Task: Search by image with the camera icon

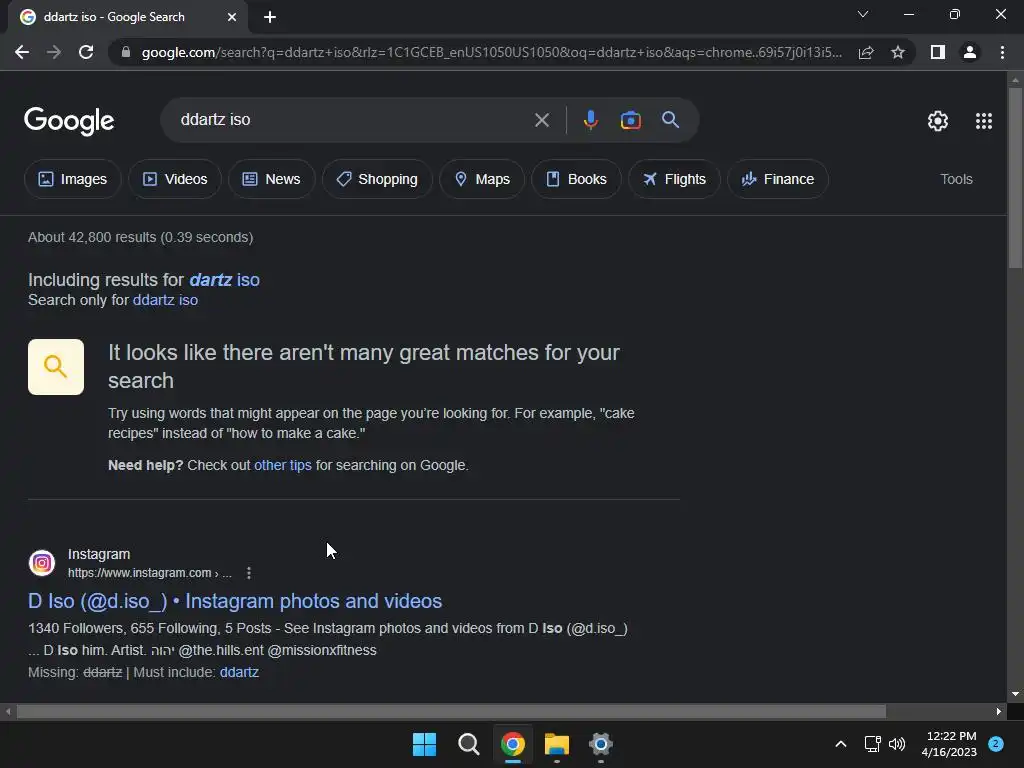Action: tap(630, 120)
